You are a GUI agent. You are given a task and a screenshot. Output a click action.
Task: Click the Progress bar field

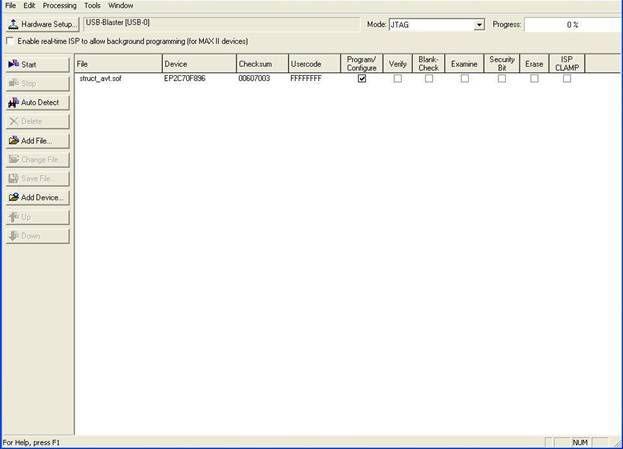[573, 24]
